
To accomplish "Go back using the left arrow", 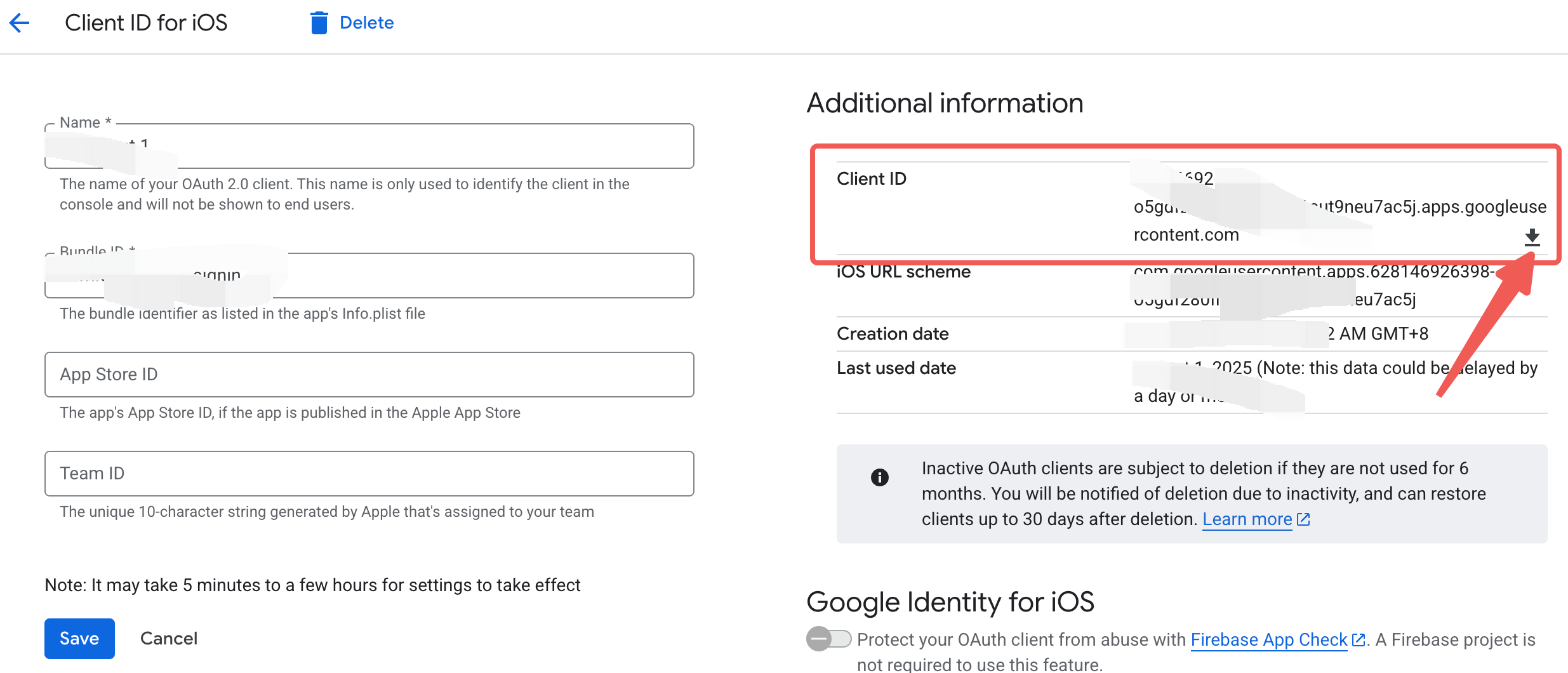I will [20, 23].
